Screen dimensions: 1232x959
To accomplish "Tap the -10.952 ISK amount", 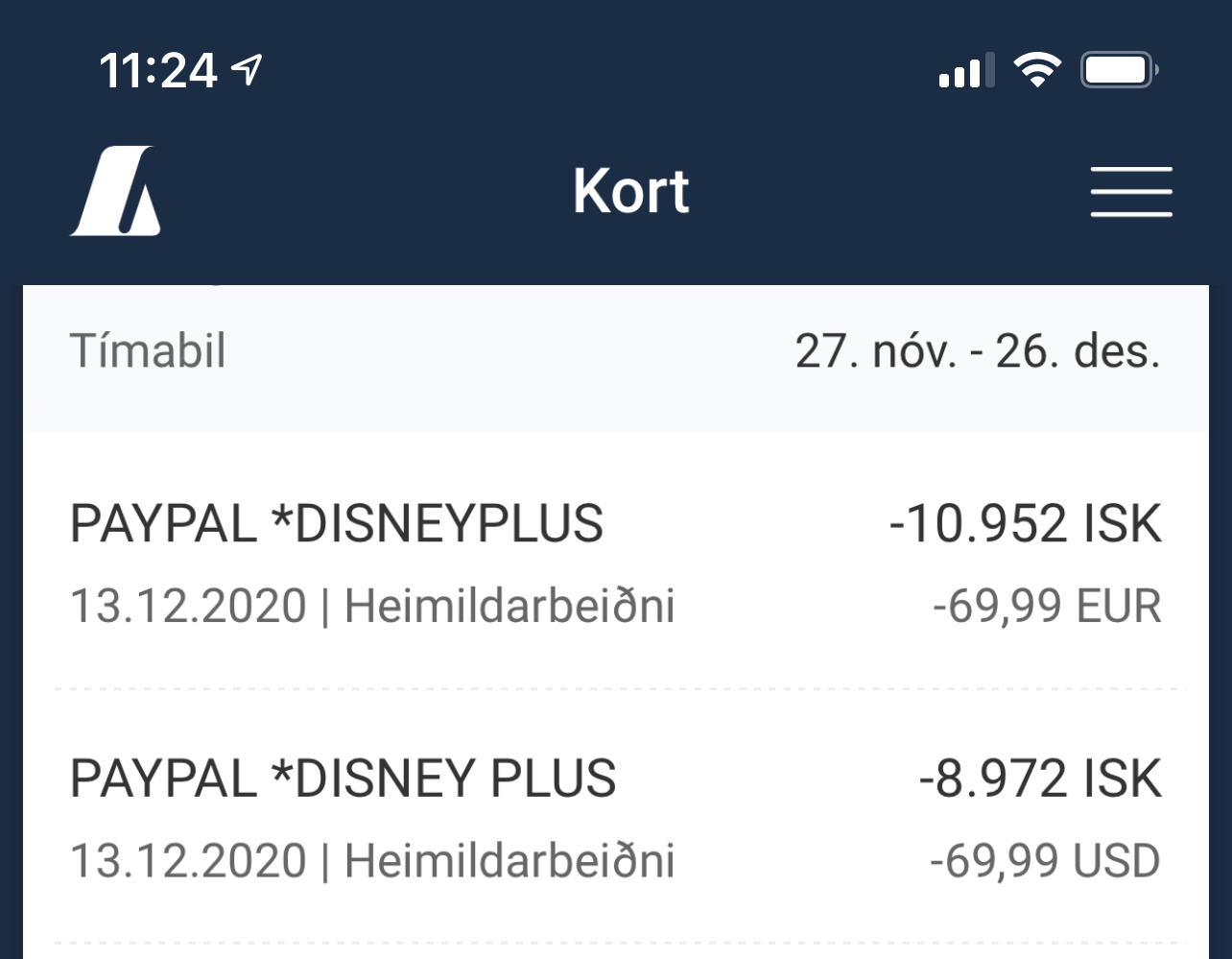I will (x=1025, y=524).
